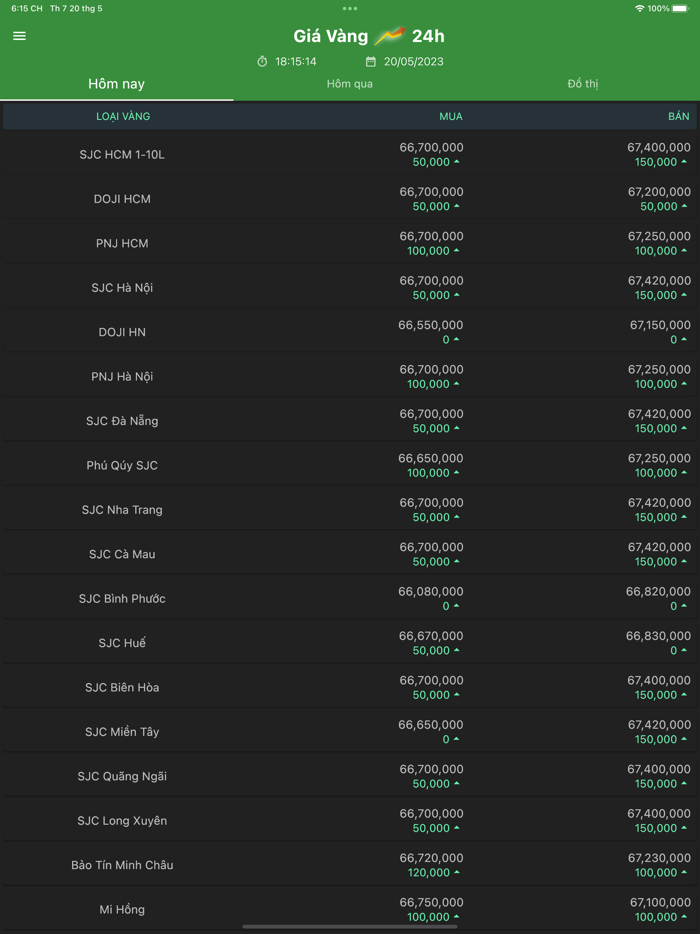
Task: Select the SJC Nha Trang row
Action: coord(350,509)
